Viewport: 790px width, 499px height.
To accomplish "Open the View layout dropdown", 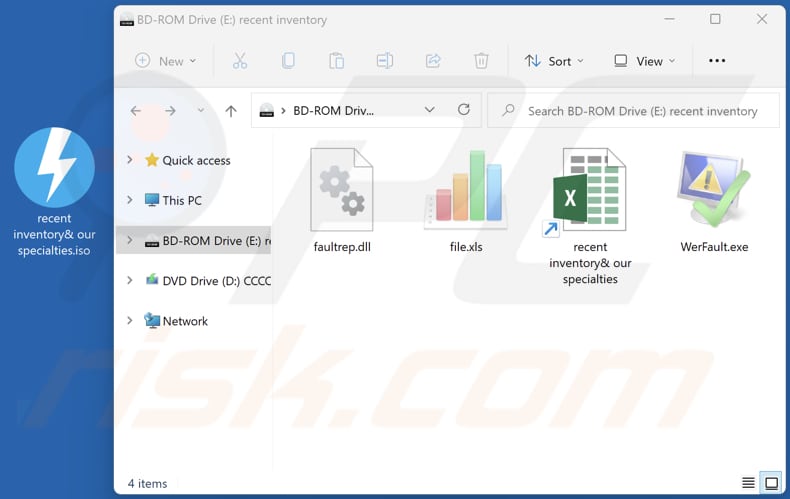I will tap(644, 61).
